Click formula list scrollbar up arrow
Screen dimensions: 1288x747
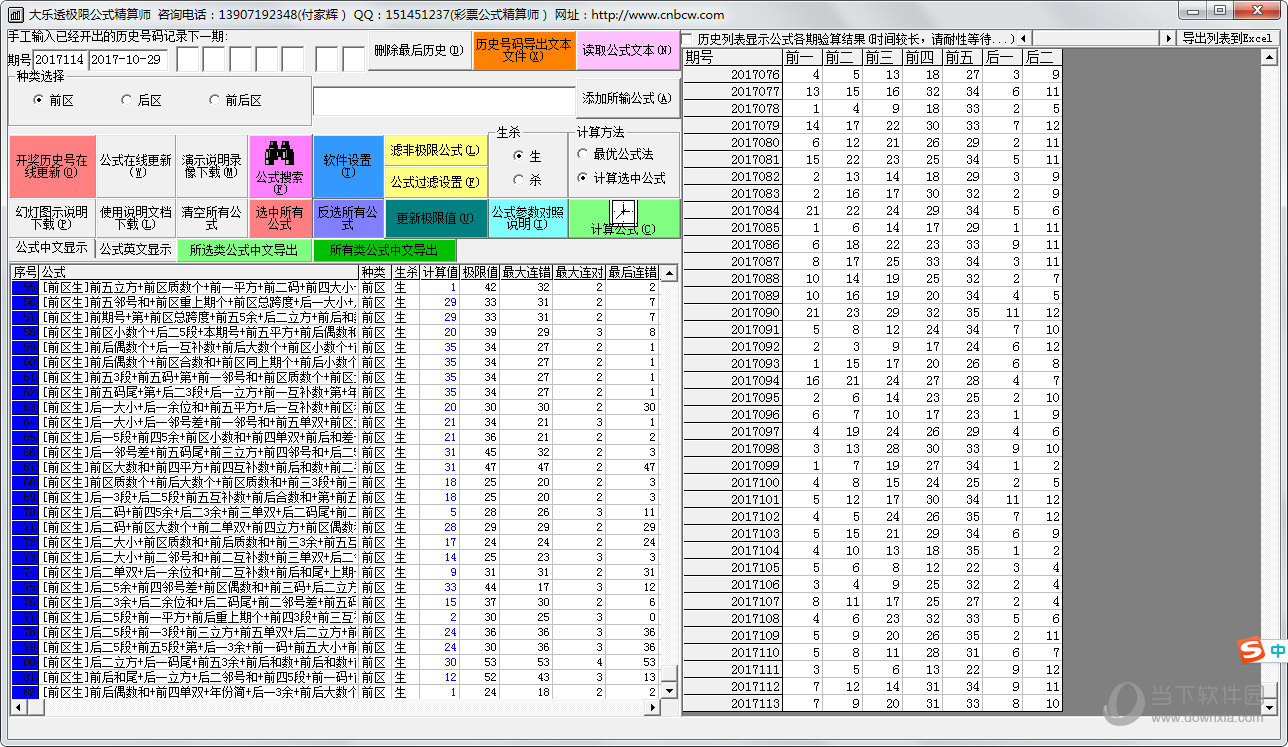pos(669,273)
